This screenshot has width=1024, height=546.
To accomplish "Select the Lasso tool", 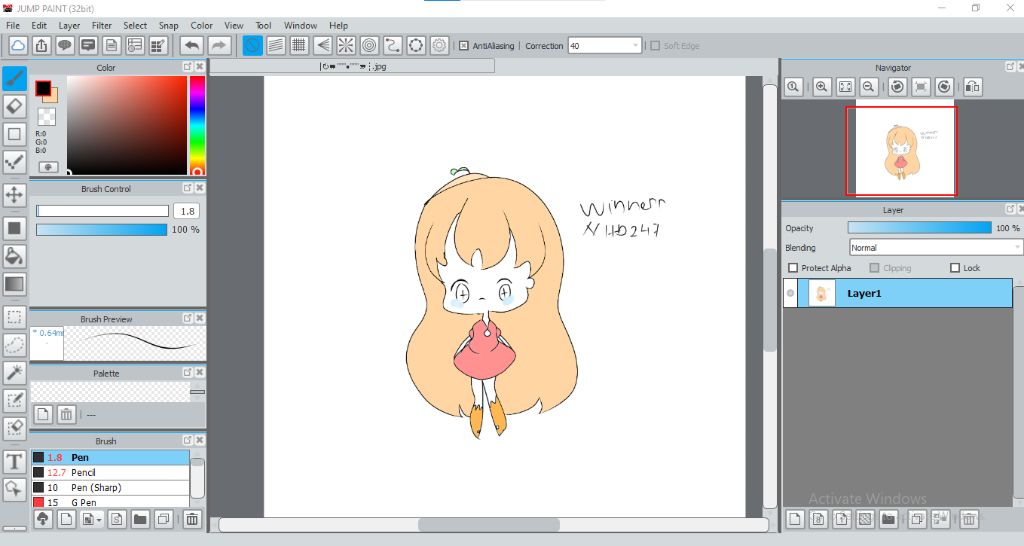I will point(14,345).
